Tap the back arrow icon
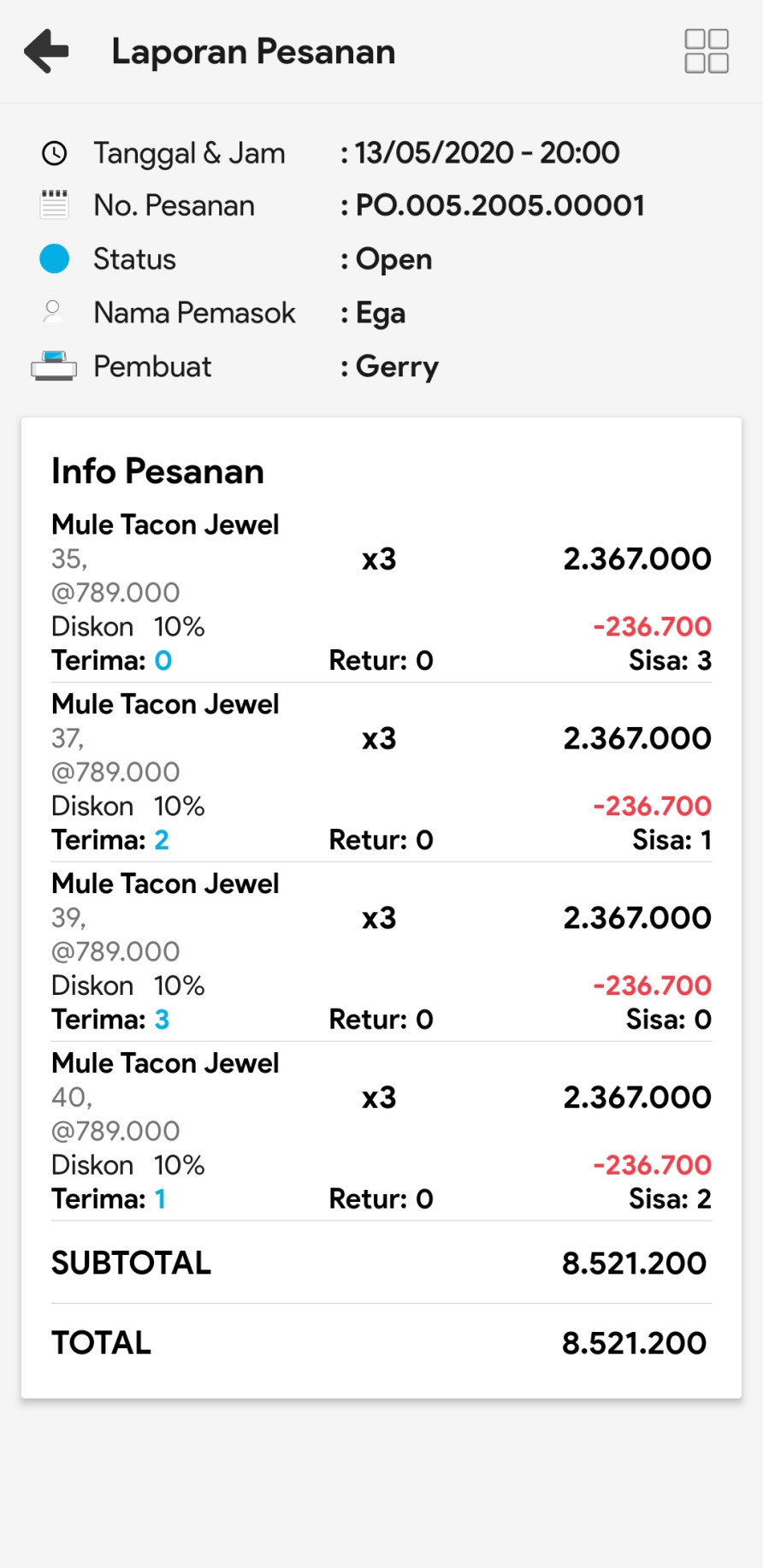The height and width of the screenshot is (1568, 763). pos(46,51)
